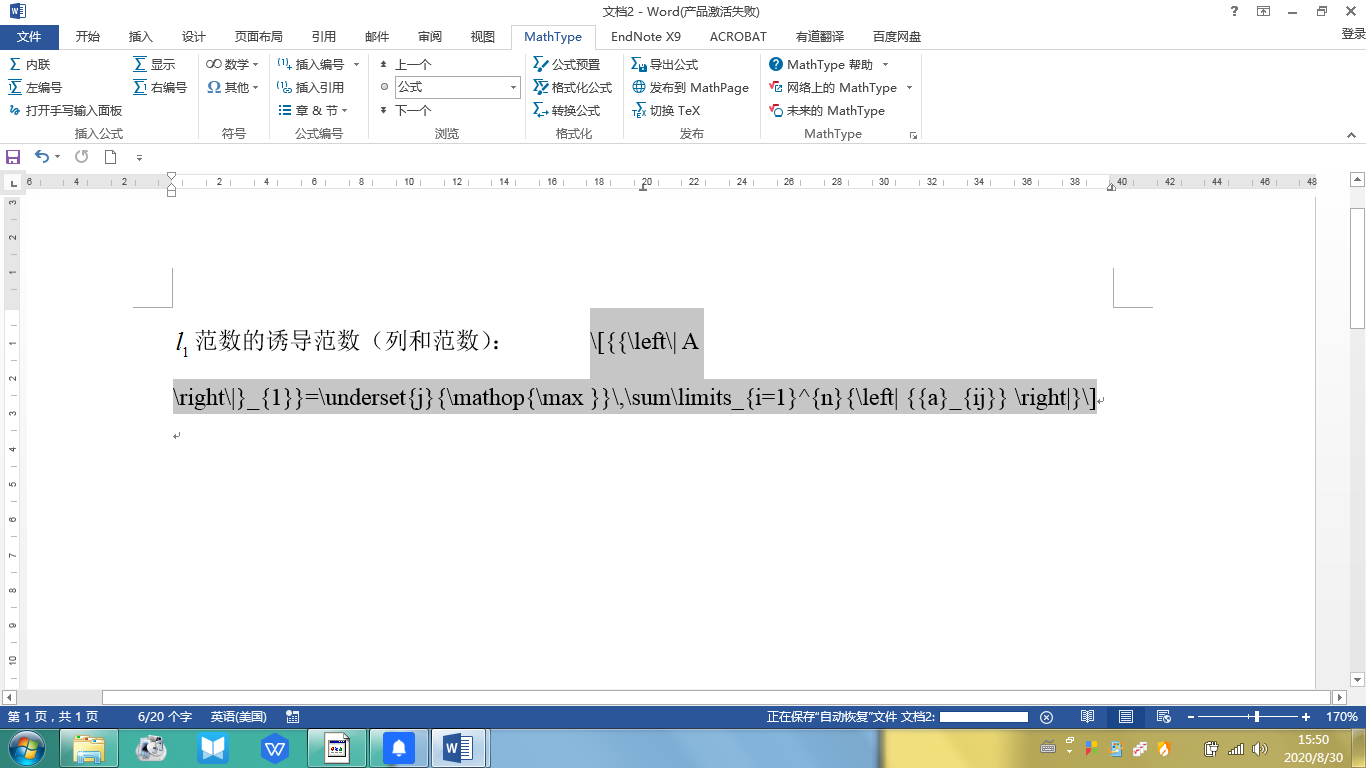Insert a left-numbered equation 左编号
Image resolution: width=1366 pixels, height=768 pixels.
click(x=35, y=87)
